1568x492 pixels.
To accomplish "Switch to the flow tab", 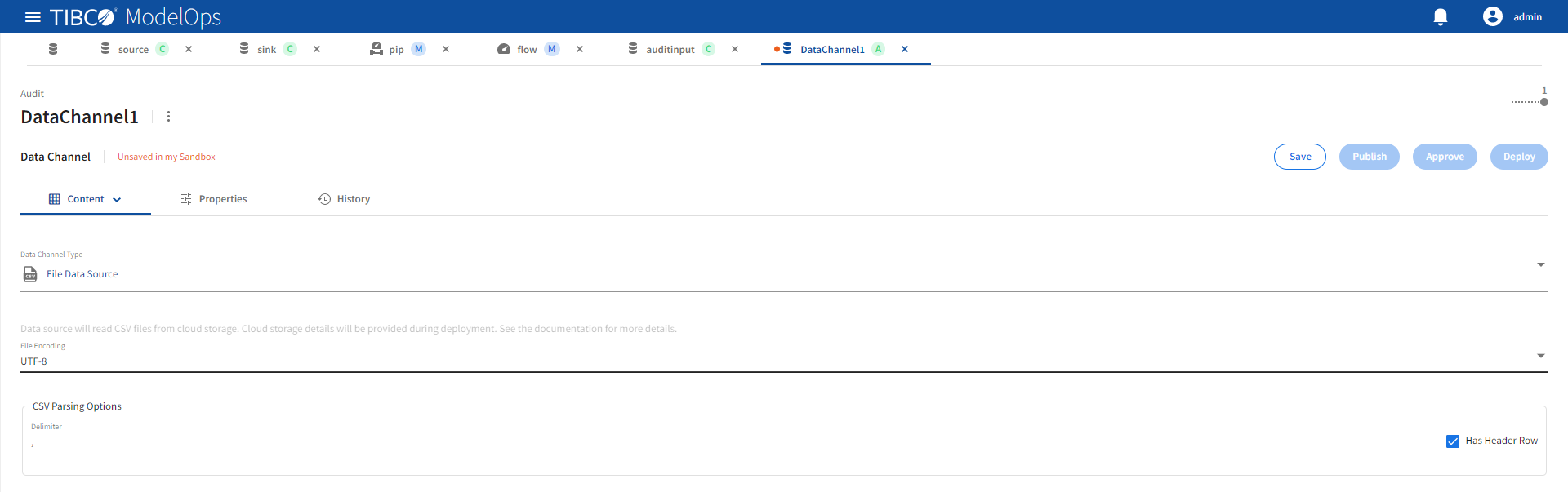I will coord(527,50).
